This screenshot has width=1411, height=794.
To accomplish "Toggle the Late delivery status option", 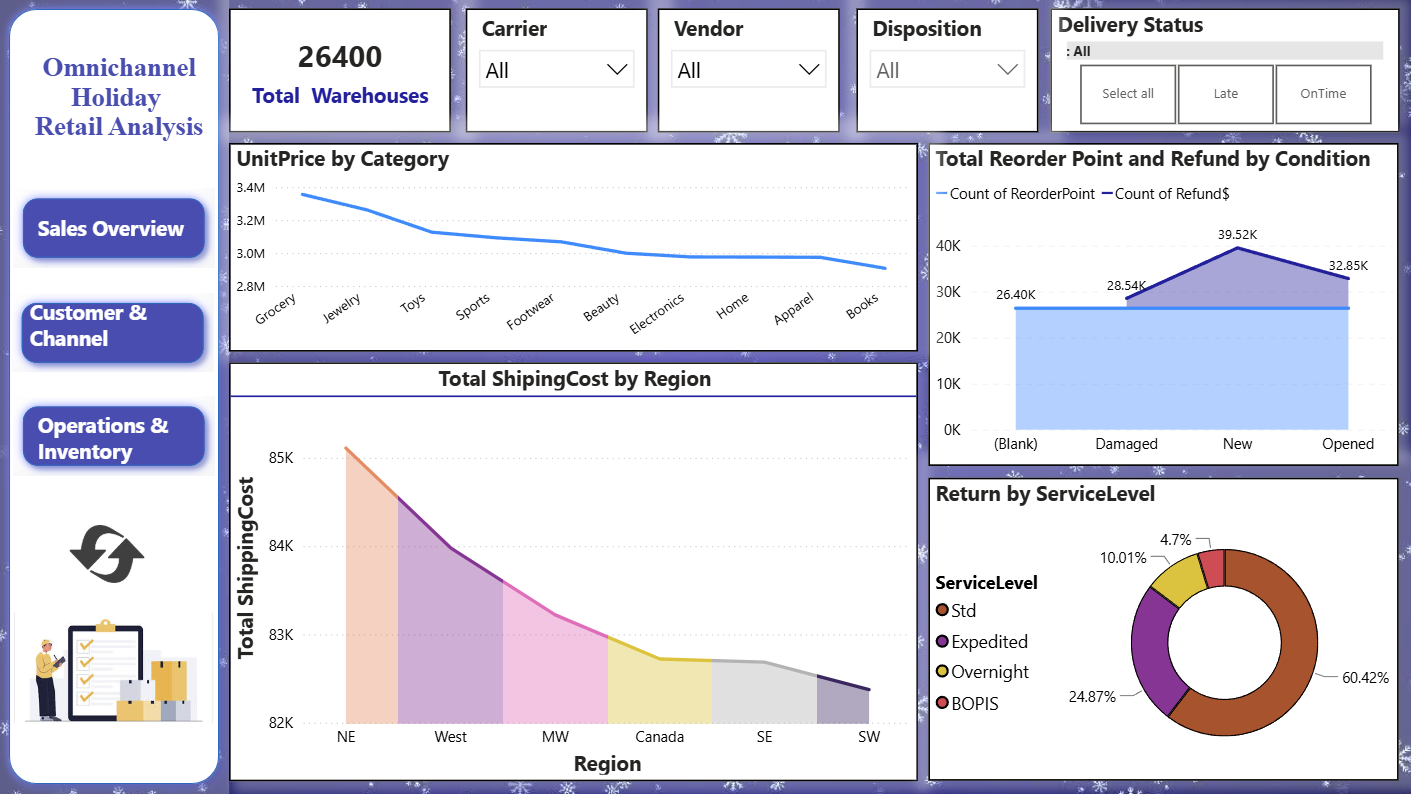I will pos(1225,94).
